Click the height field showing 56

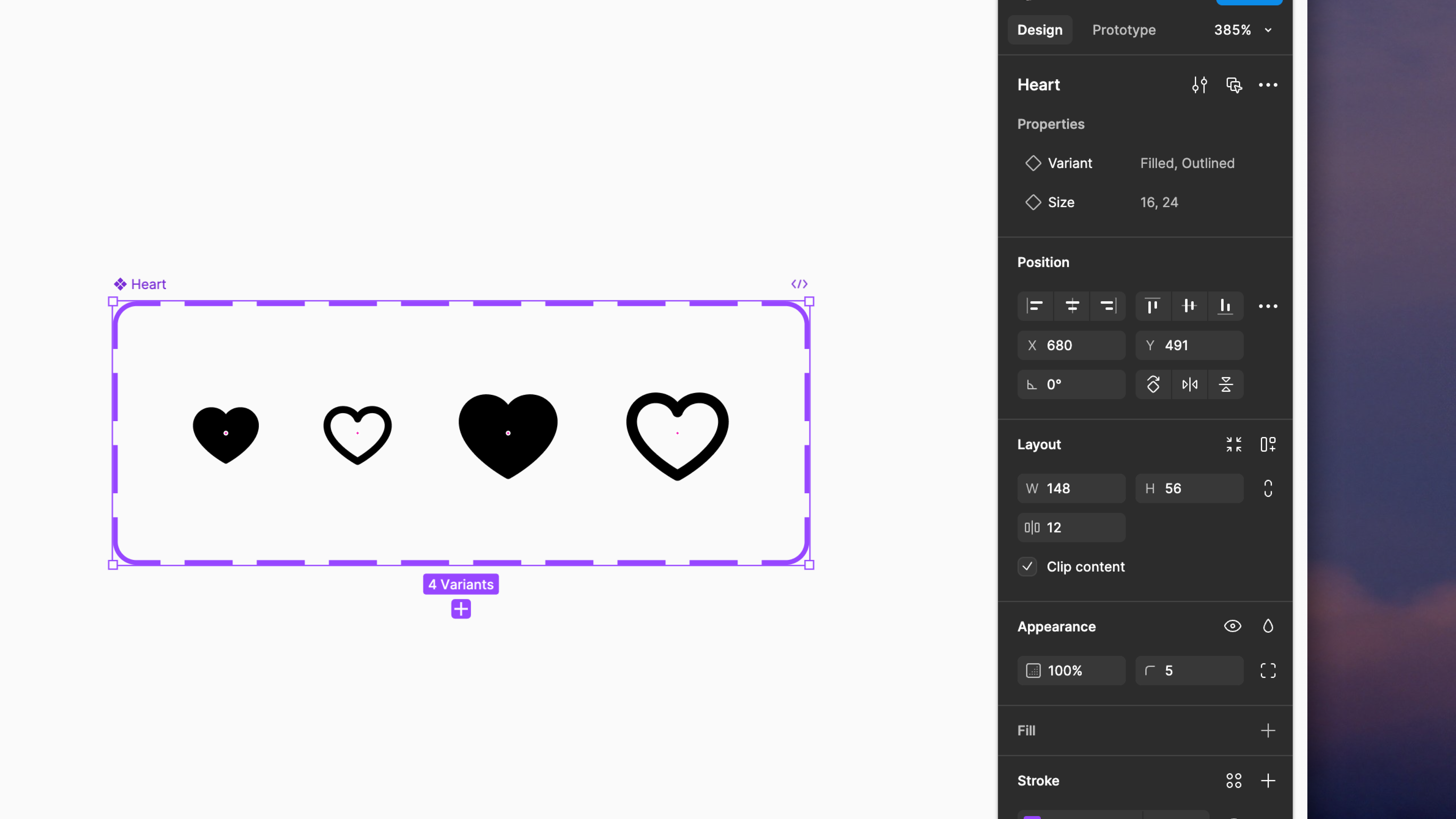click(x=1189, y=488)
